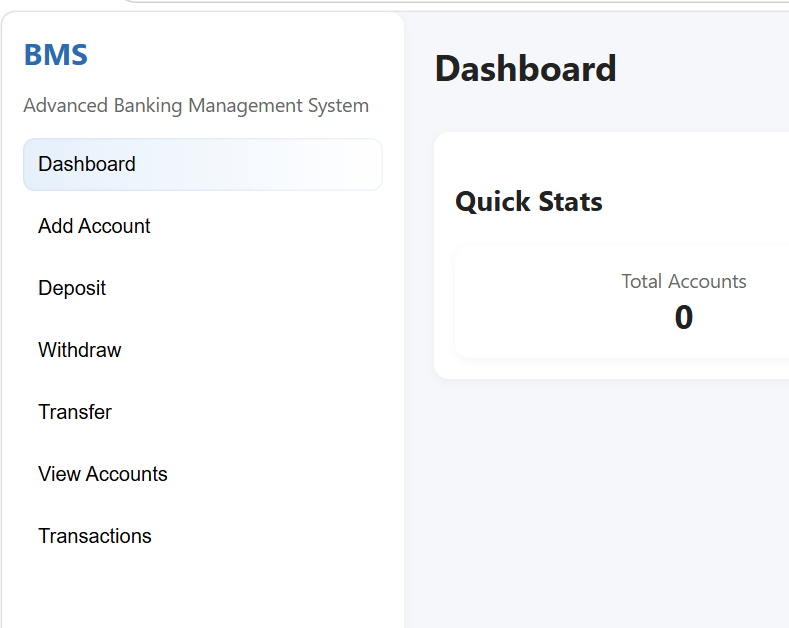
Task: Select Deposit in the sidebar
Action: click(203, 288)
